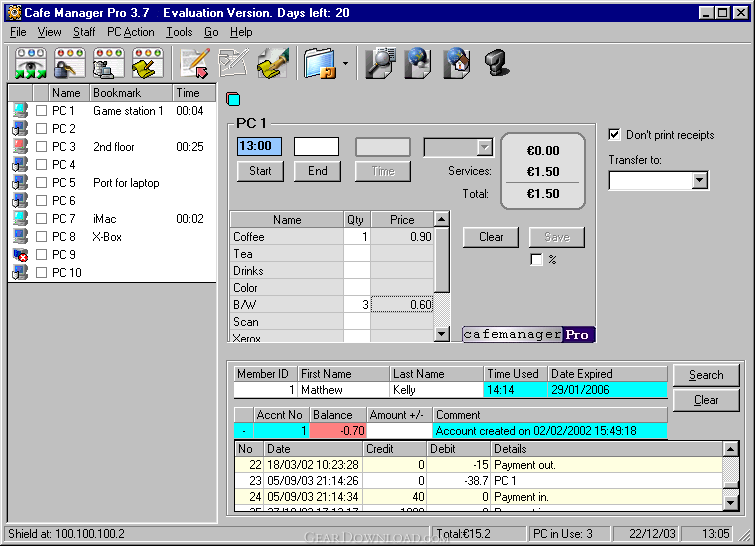Image resolution: width=755 pixels, height=546 pixels.
Task: Tick the checkbox for PC 7
Action: pos(41,219)
